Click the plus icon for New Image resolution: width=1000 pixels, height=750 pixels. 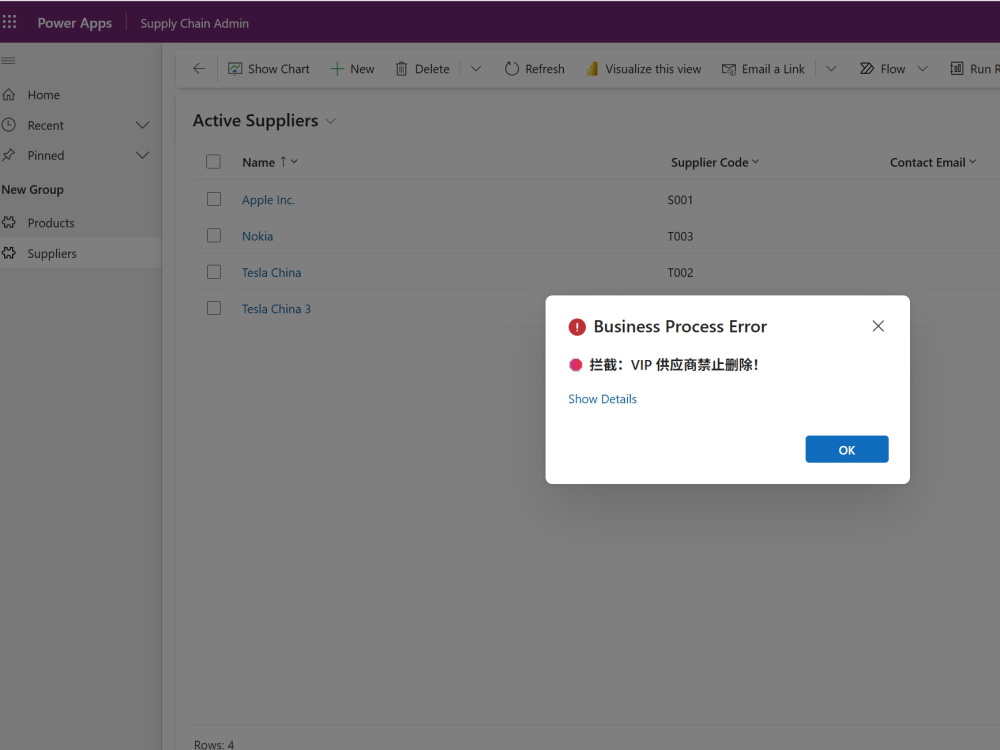pos(336,69)
